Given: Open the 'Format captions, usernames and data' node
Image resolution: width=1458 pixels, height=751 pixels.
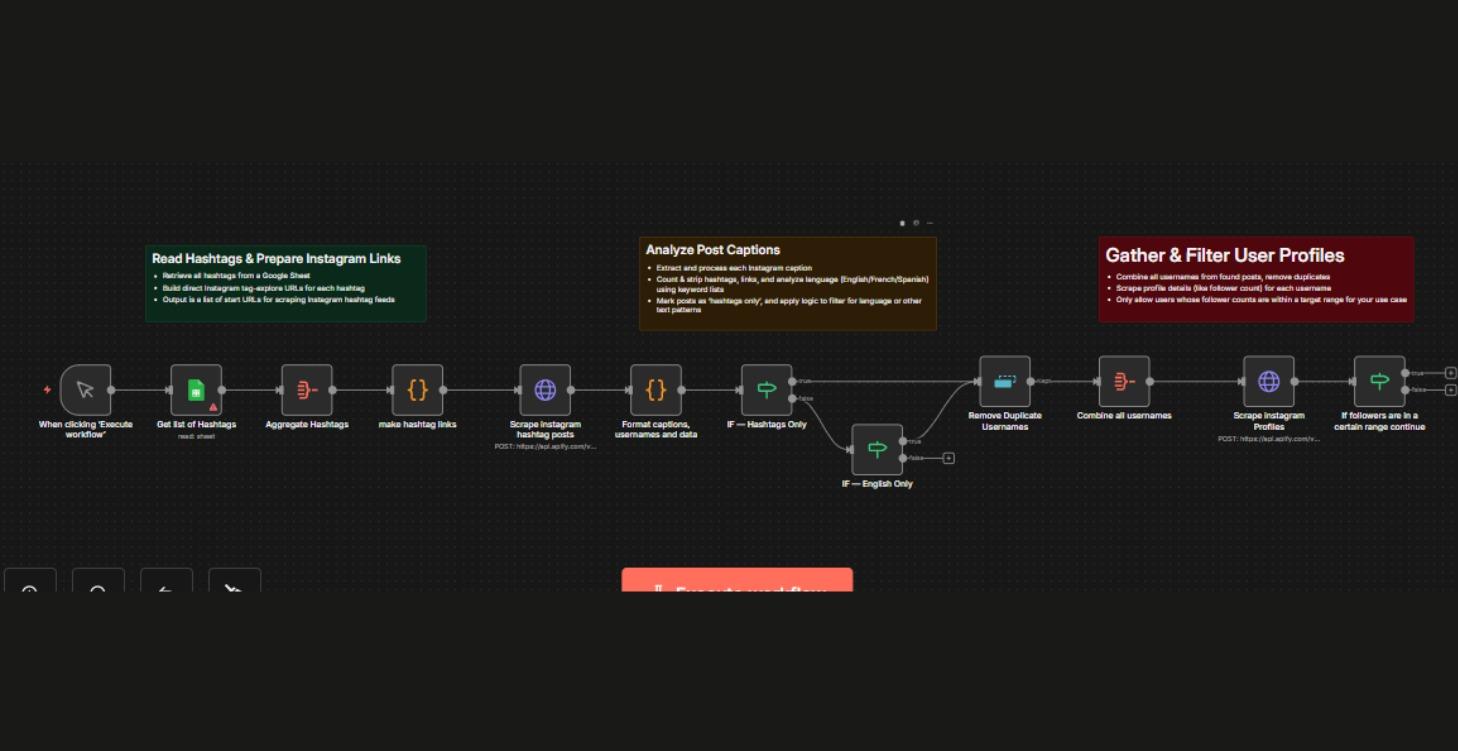Looking at the screenshot, I should 656,390.
